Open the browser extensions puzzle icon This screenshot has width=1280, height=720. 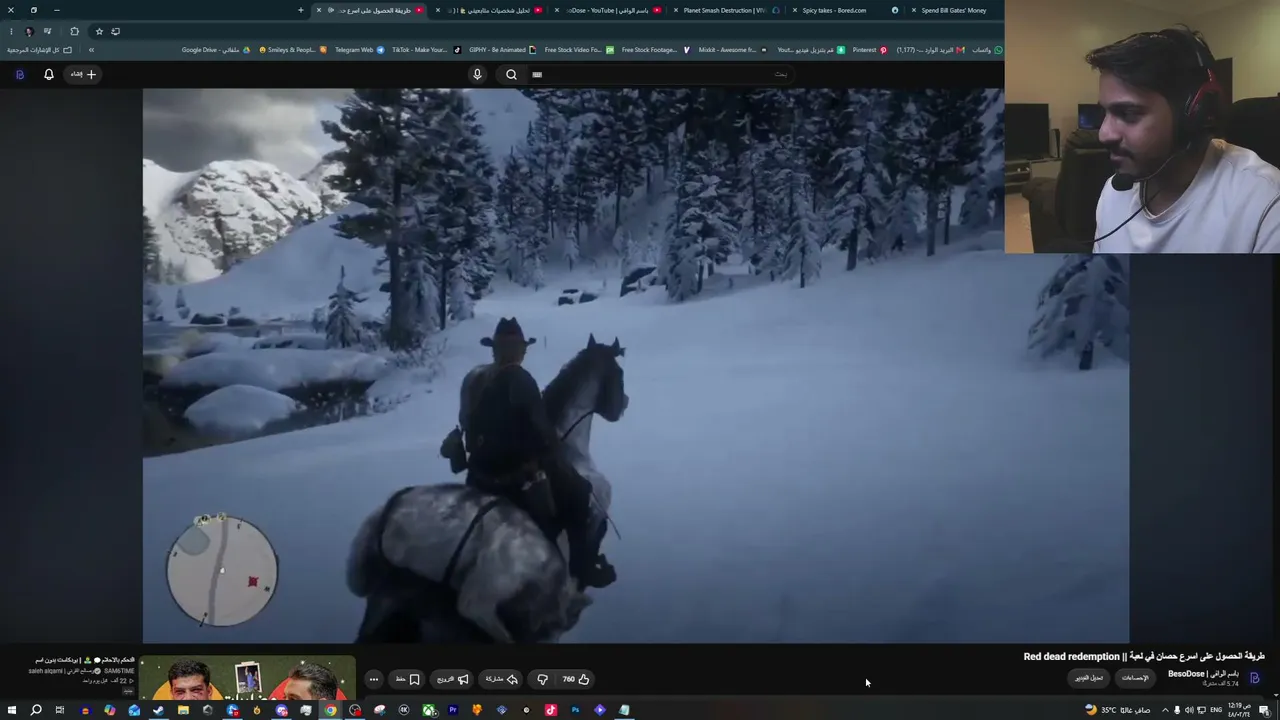[x=74, y=31]
